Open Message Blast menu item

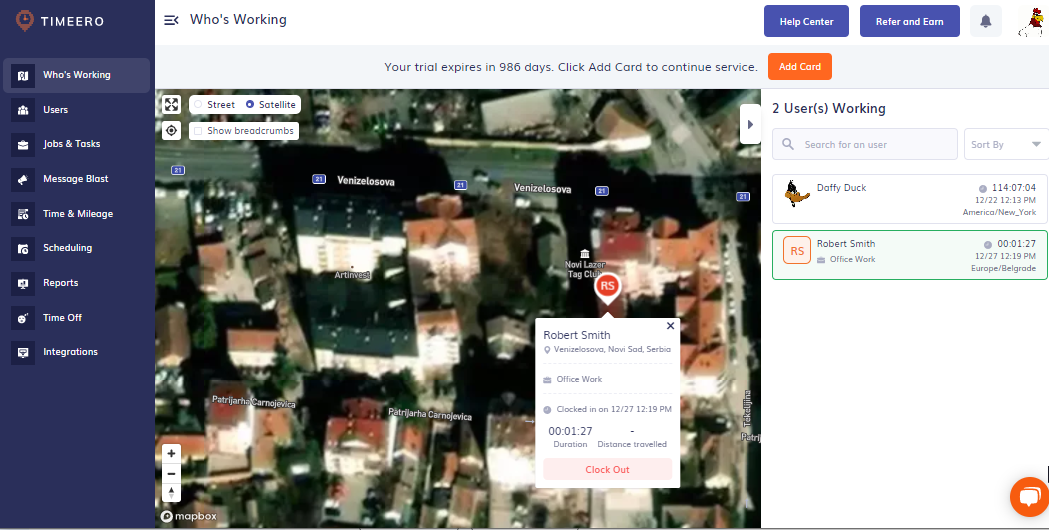click(x=76, y=179)
